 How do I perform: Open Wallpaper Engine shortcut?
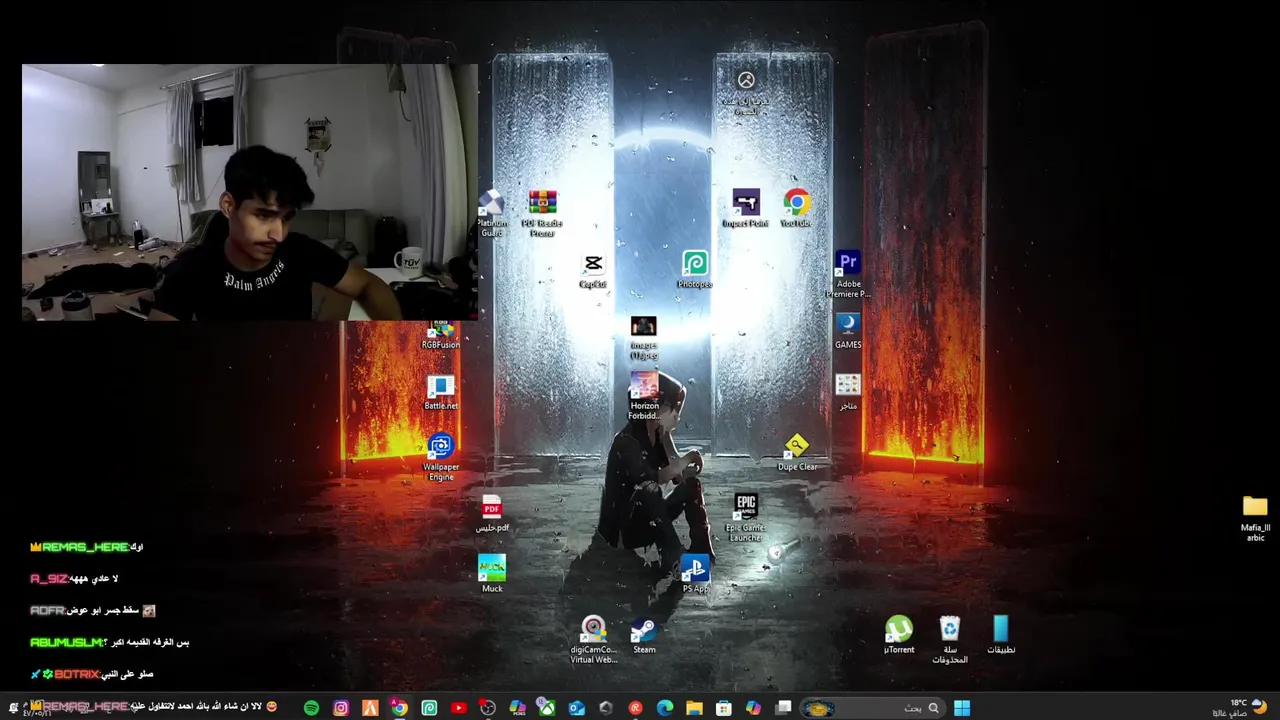point(441,457)
